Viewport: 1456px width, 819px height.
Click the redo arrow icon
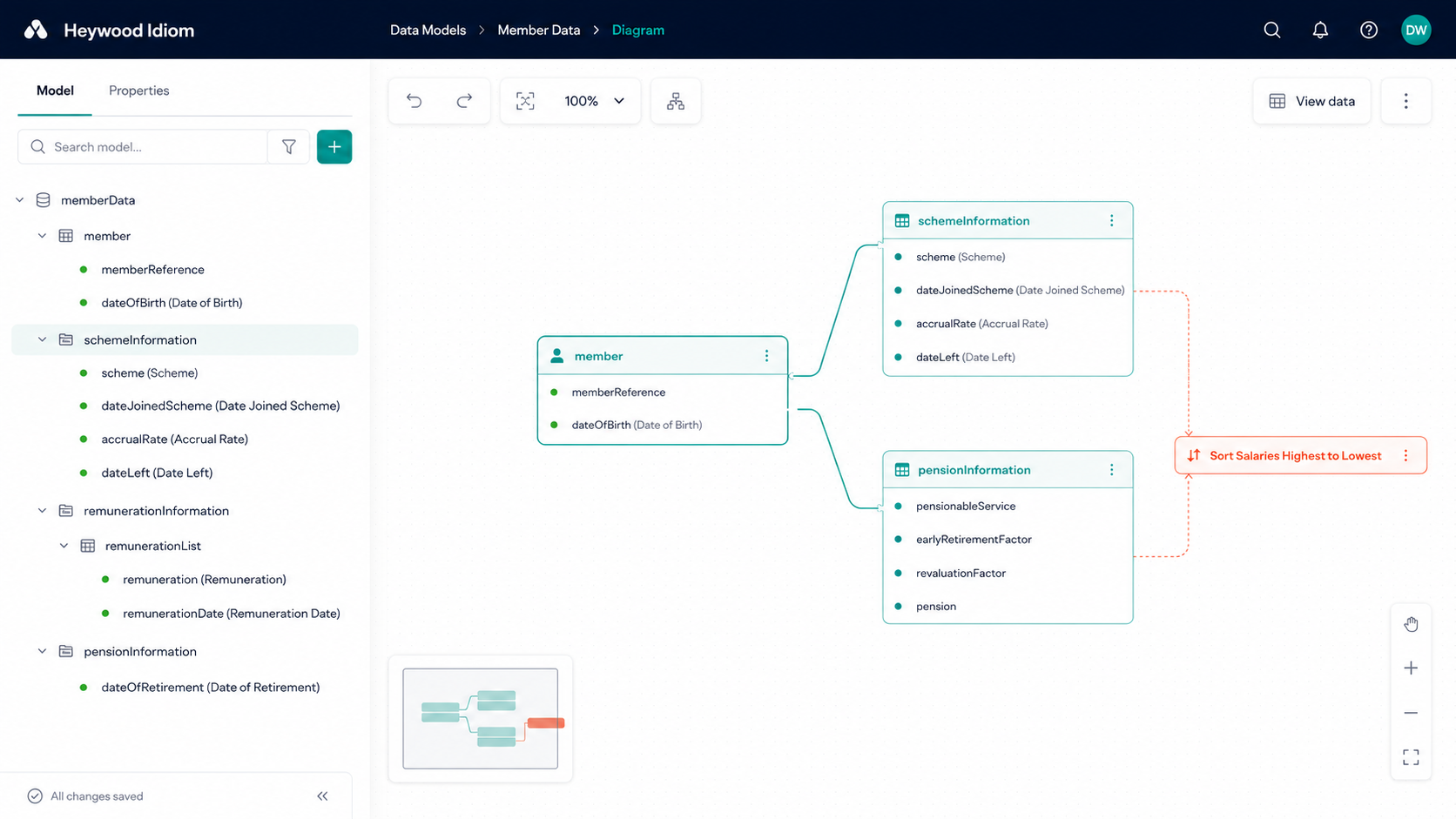click(464, 101)
